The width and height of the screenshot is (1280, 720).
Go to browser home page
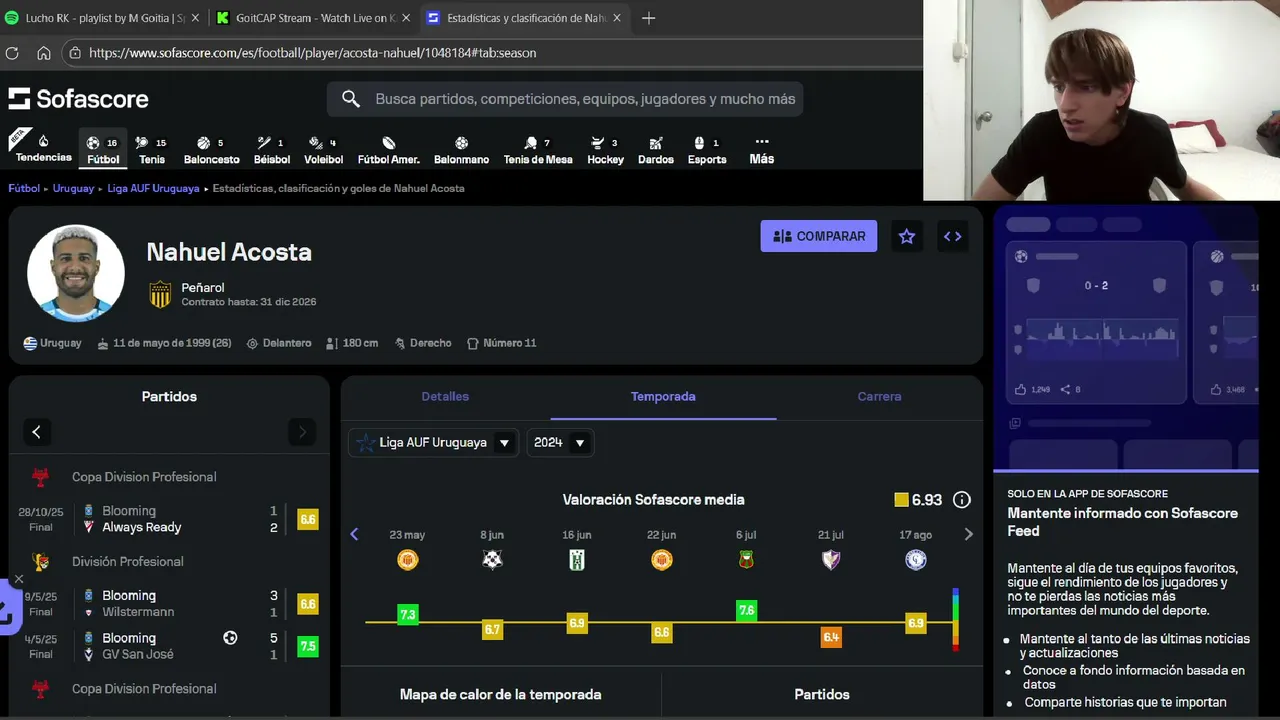43,53
